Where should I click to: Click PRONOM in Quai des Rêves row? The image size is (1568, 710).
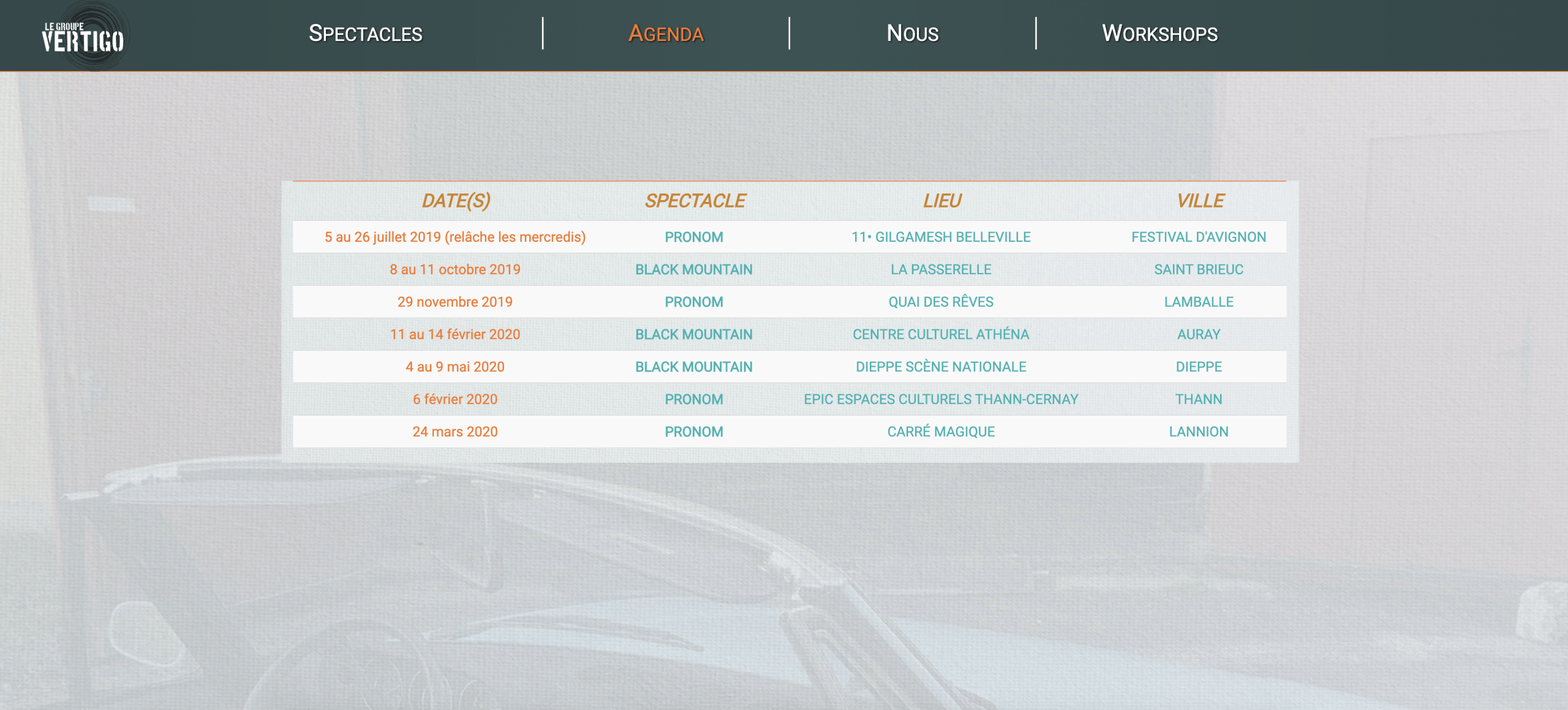point(694,302)
